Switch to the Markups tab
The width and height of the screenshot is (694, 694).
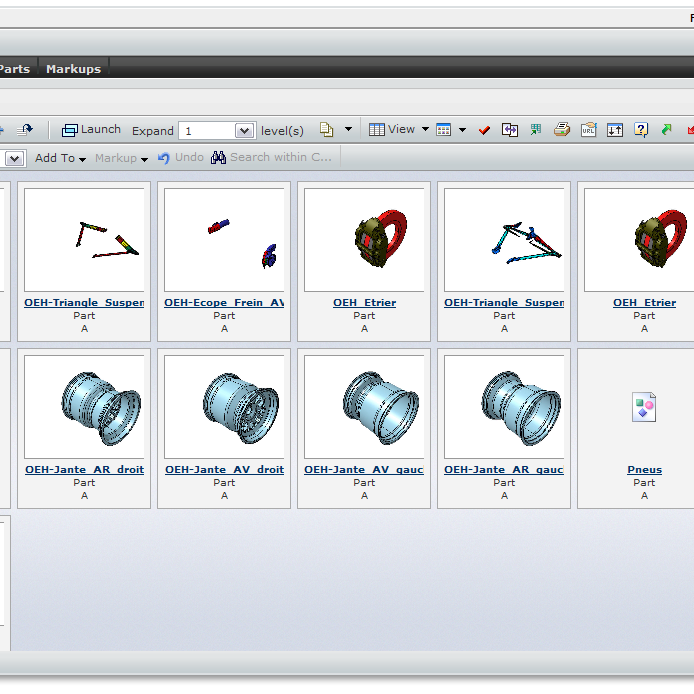(73, 69)
